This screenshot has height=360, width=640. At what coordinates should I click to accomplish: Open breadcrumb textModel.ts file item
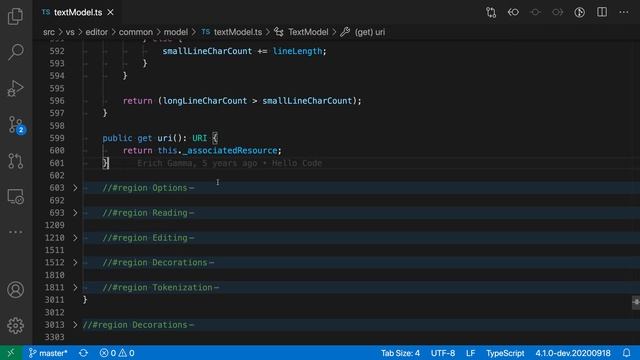(x=231, y=32)
